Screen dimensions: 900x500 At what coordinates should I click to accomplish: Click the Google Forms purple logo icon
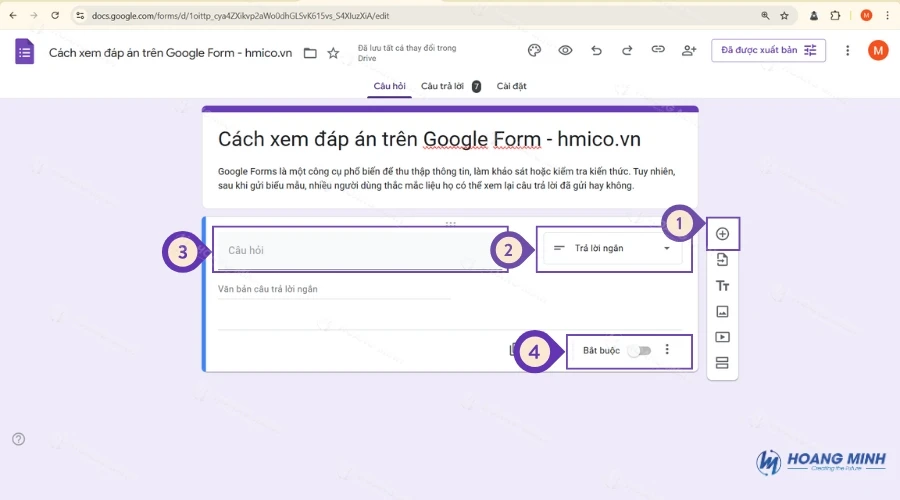coord(24,52)
